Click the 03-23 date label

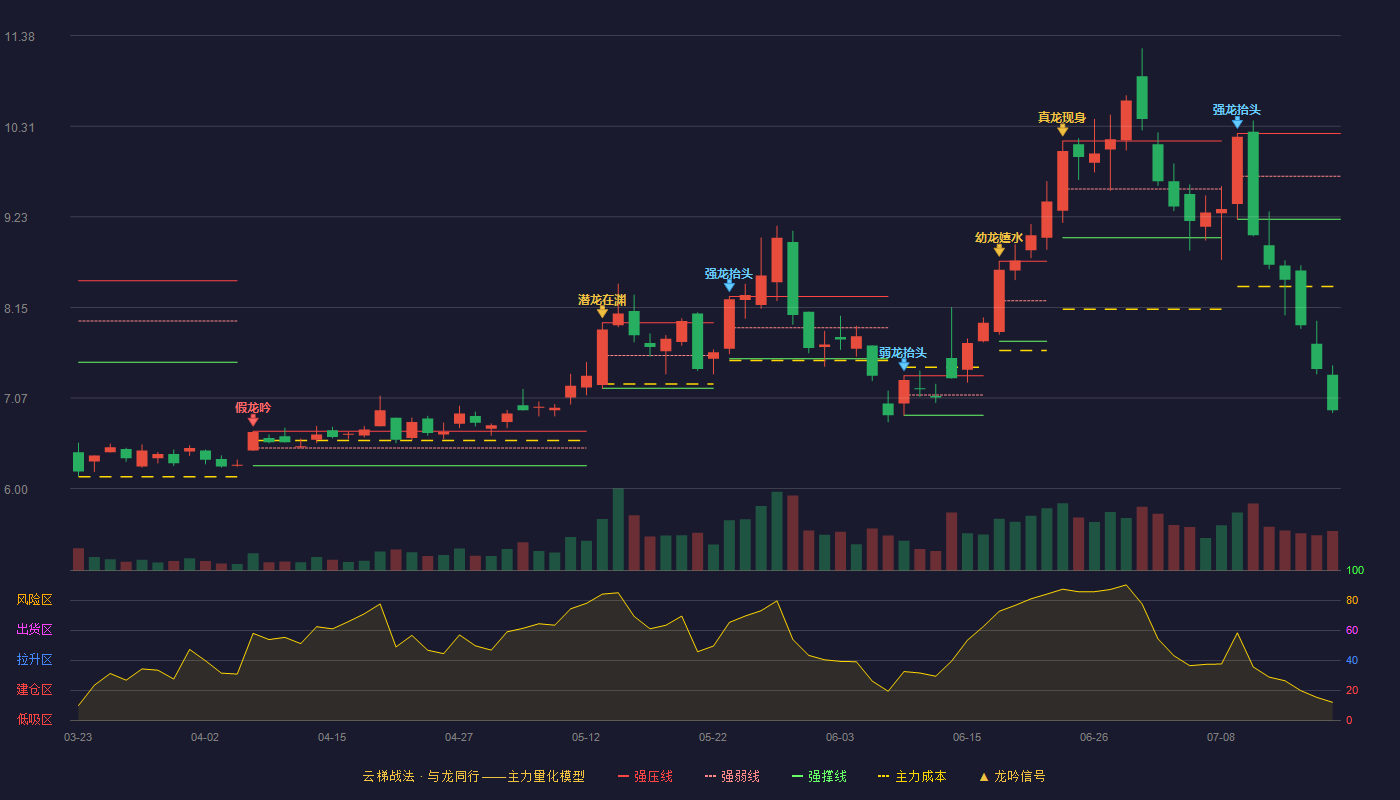point(78,737)
